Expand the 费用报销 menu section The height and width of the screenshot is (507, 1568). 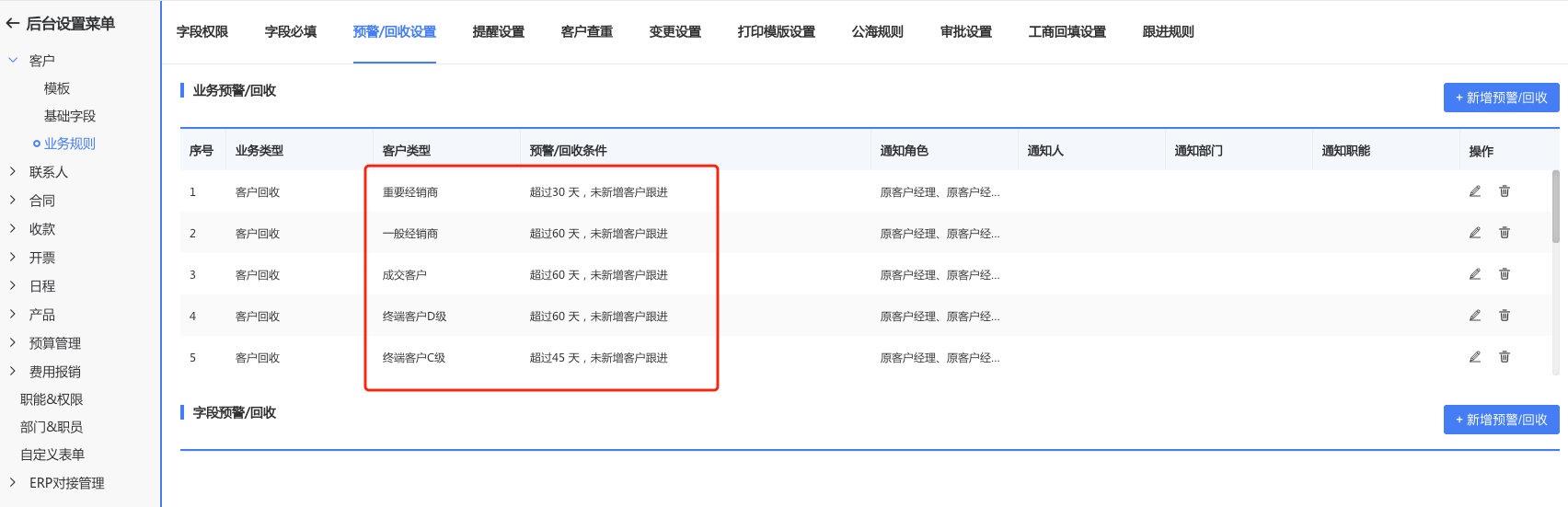13,372
